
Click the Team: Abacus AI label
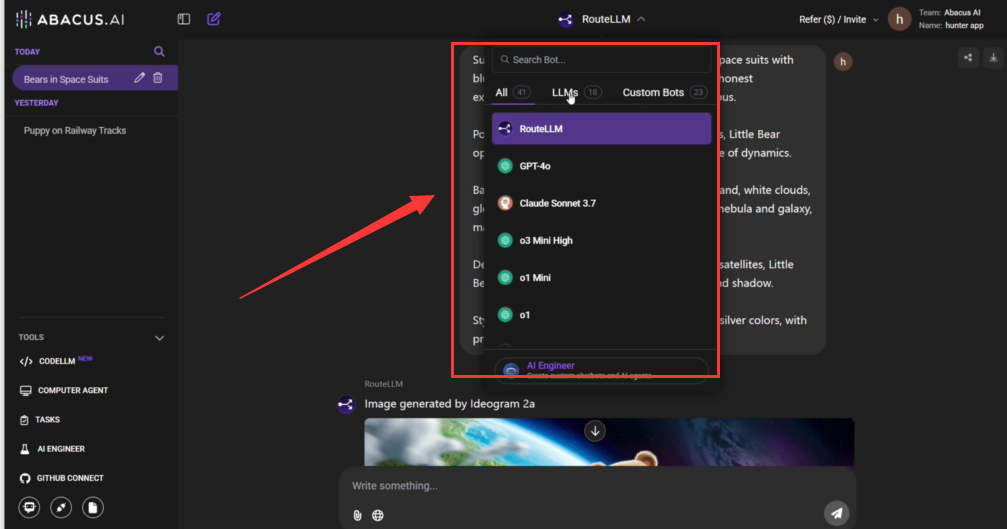pyautogui.click(x=949, y=12)
